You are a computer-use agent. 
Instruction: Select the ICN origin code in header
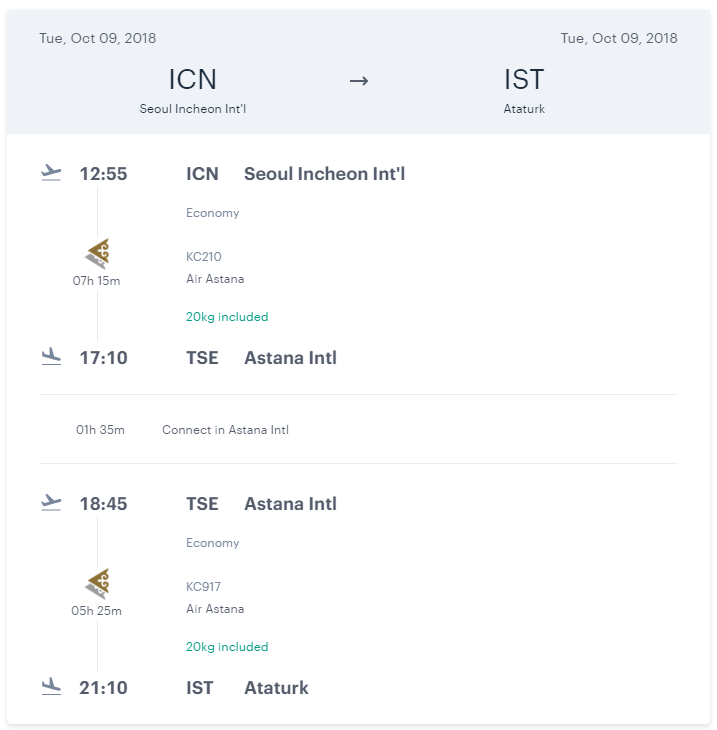[193, 80]
